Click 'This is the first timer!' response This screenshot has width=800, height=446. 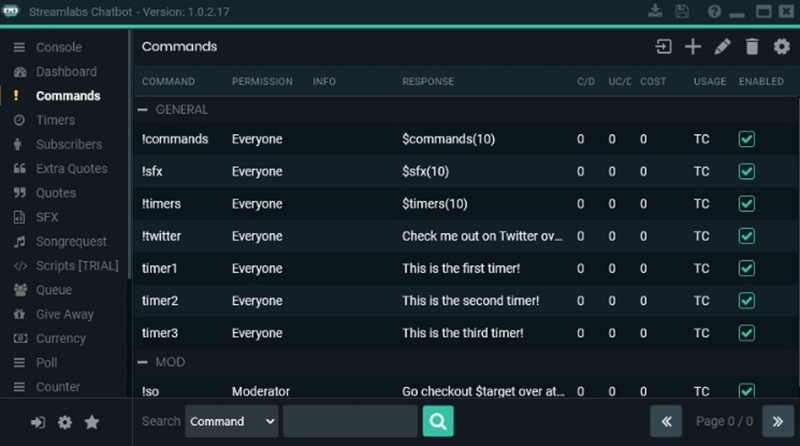461,268
